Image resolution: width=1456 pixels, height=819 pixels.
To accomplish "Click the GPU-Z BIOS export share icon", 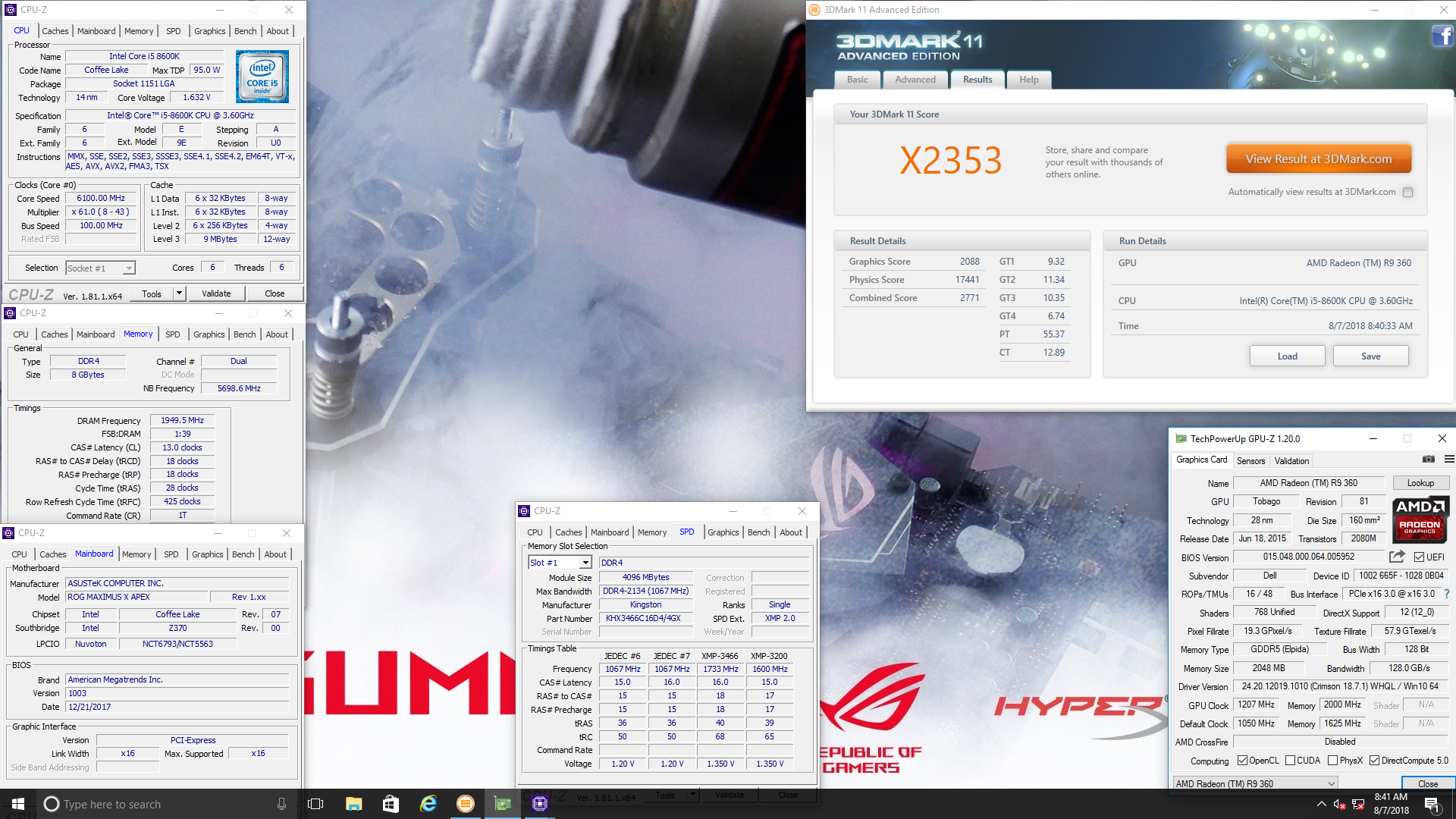I will (1397, 557).
